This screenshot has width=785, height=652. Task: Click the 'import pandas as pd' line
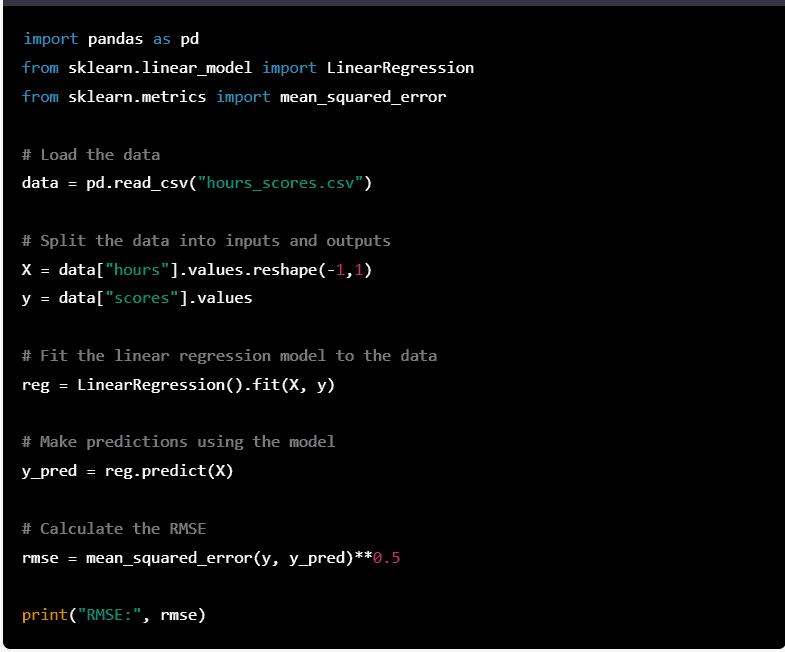pyautogui.click(x=110, y=39)
